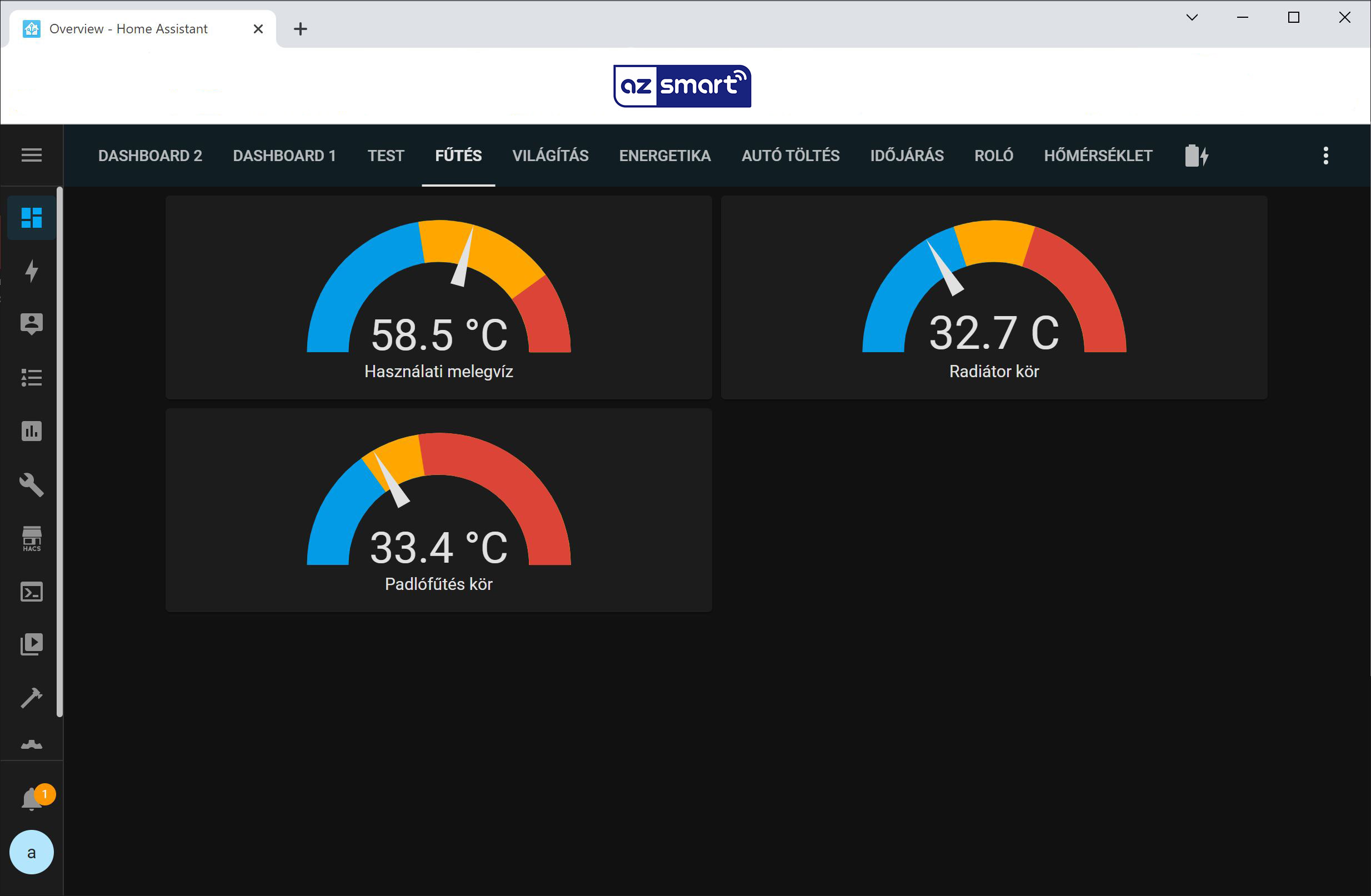Image resolution: width=1371 pixels, height=896 pixels.
Task: Click the Padlófűtés kör label
Action: 439,584
